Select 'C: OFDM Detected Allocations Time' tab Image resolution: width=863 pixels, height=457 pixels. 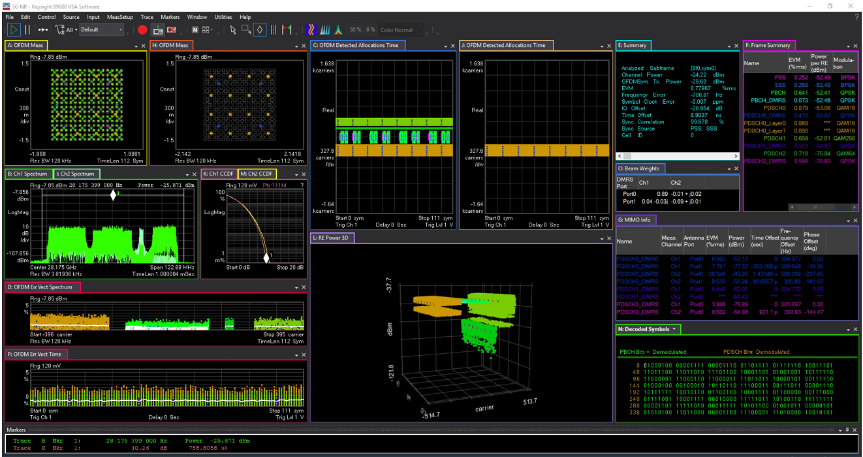tap(358, 45)
